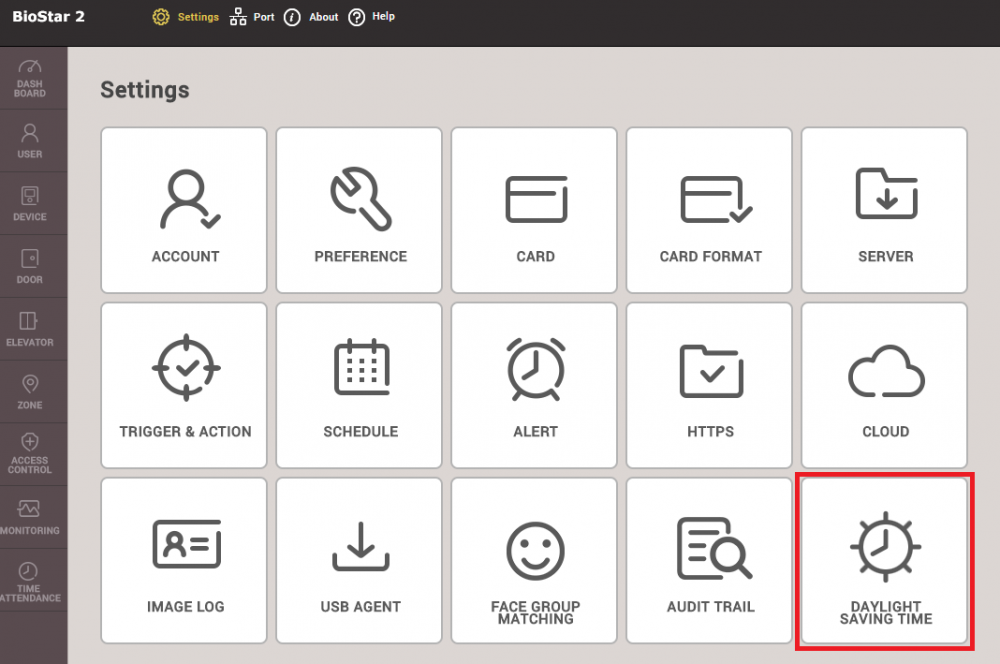1000x664 pixels.
Task: Open Preference wrench icon tile
Action: [360, 210]
